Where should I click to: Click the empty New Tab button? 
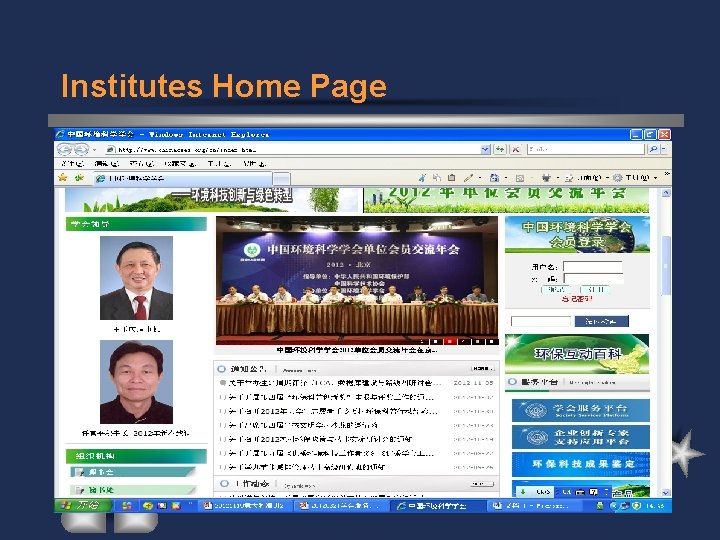pos(282,179)
